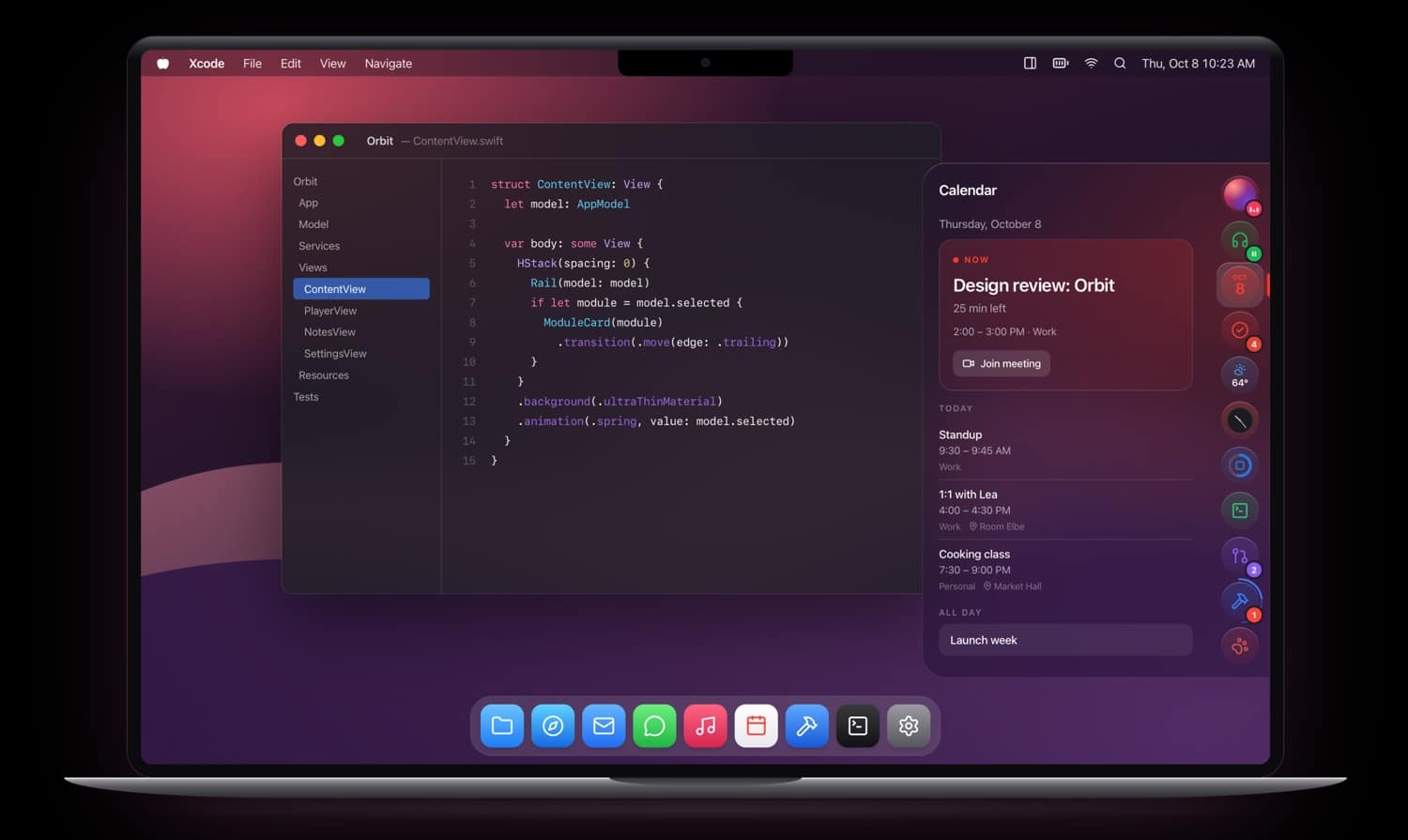Open Safari compass icon in dock
Viewport: 1408px width, 840px height.
pos(553,725)
